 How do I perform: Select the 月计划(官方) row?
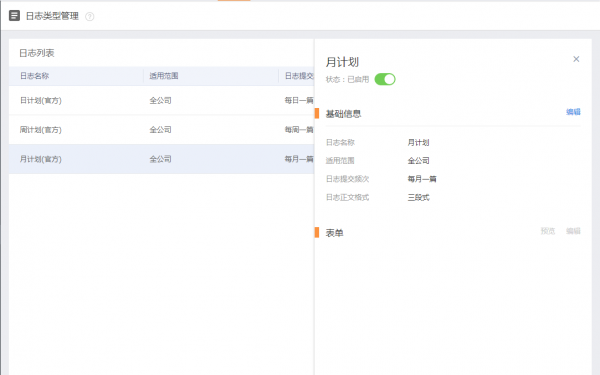161,159
